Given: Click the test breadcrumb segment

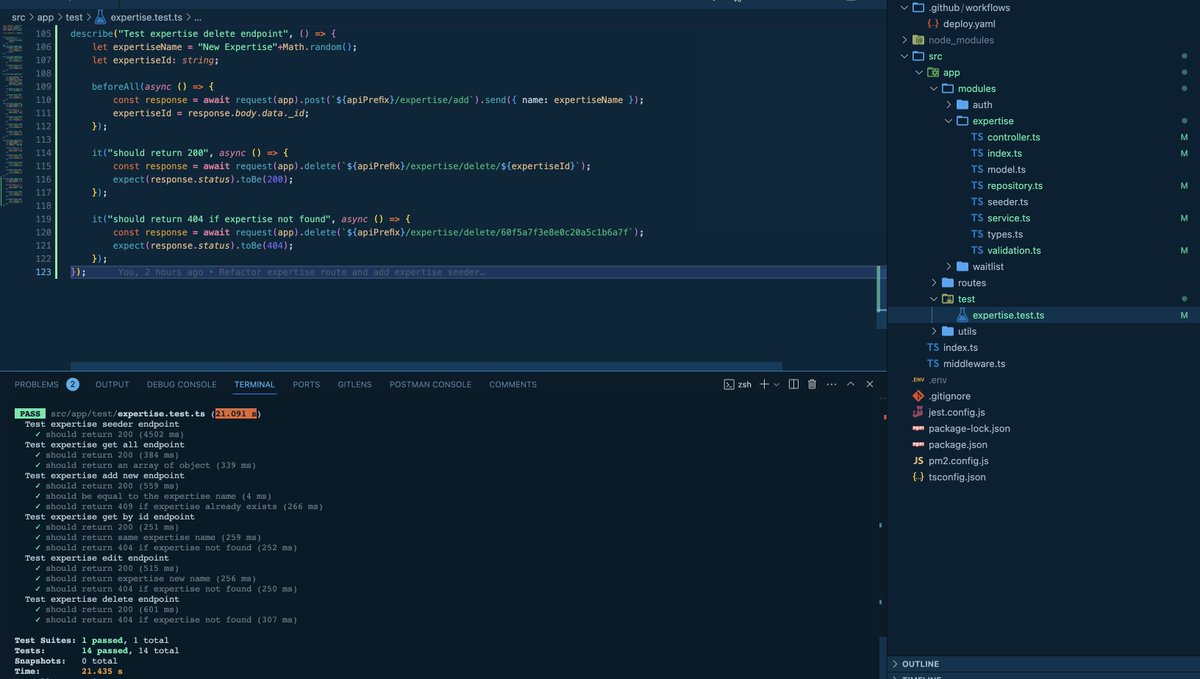Looking at the screenshot, I should tap(74, 17).
